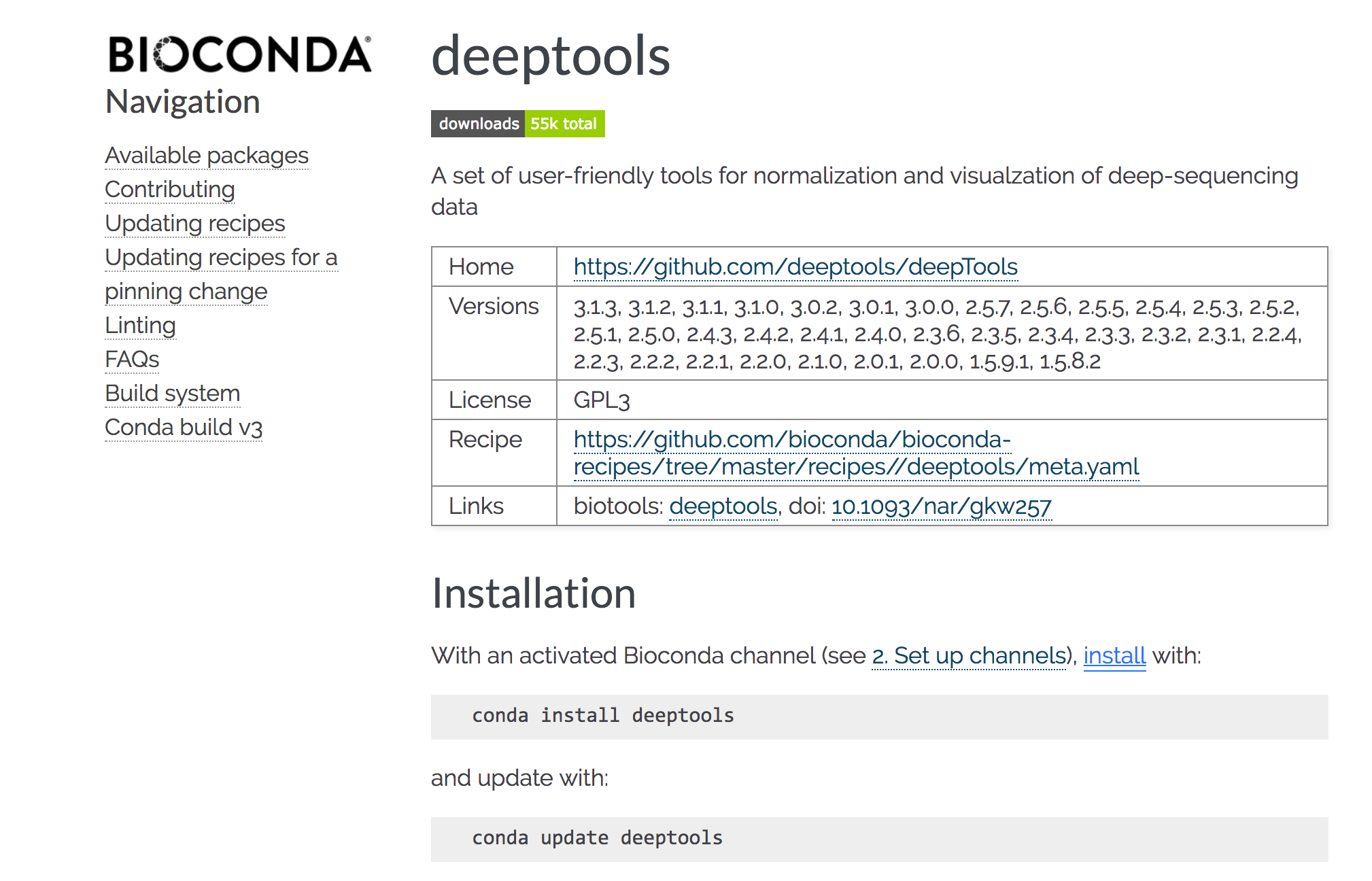Click the 'GPL3' license value
Viewport: 1372px width, 881px height.
tap(602, 400)
